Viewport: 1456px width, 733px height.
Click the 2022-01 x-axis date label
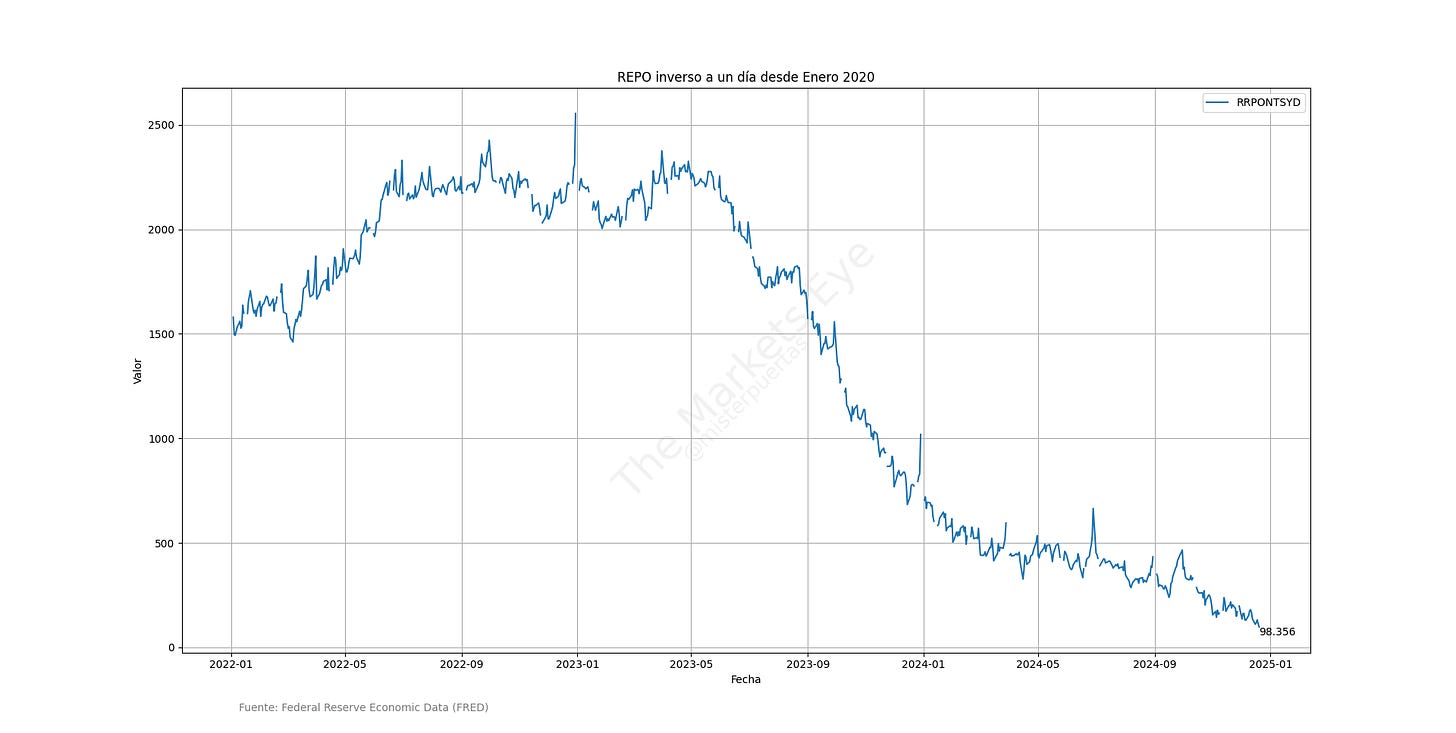click(x=231, y=663)
